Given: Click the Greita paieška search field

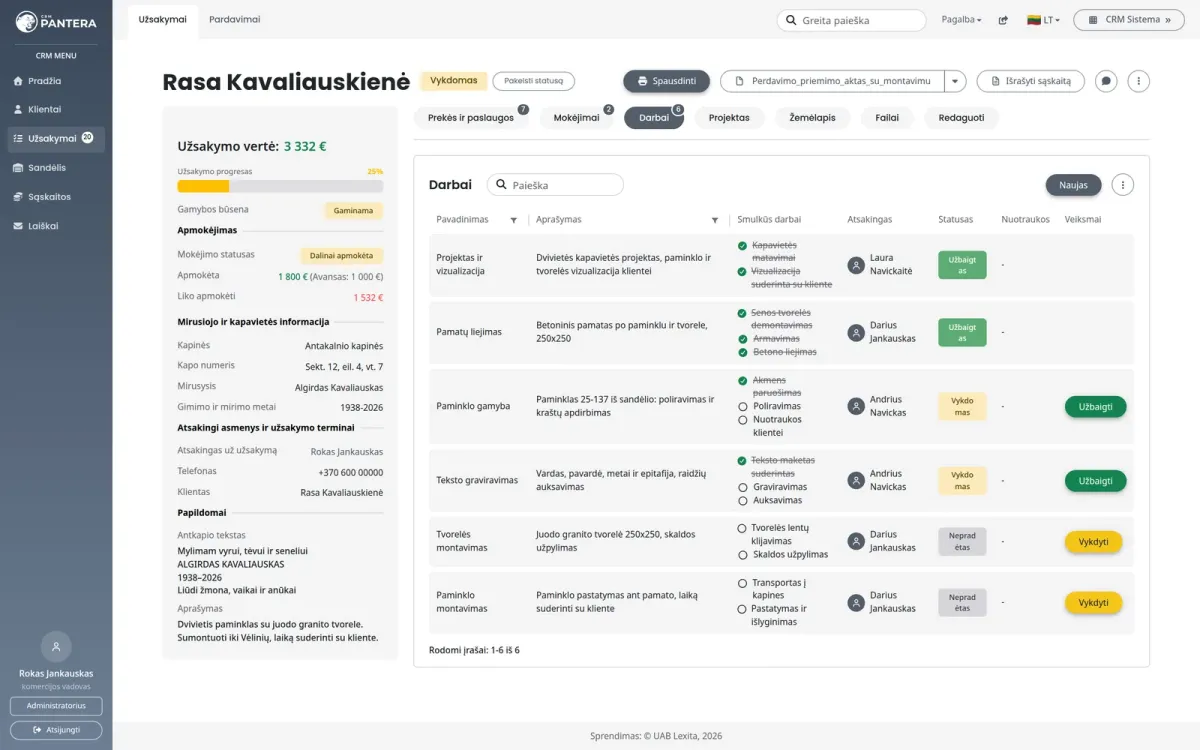Looking at the screenshot, I should coord(852,20).
